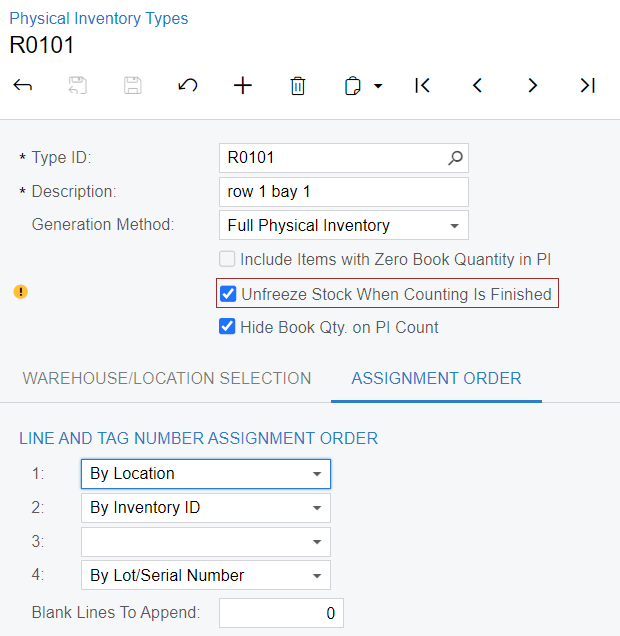Click the R0101 page title
620x636 pixels.
[x=41, y=45]
